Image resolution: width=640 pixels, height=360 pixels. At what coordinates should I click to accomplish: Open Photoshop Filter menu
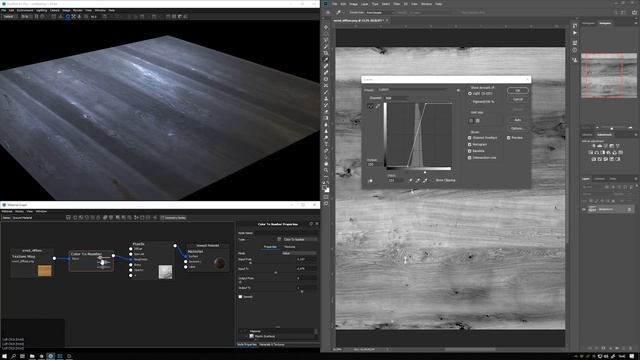coord(396,4)
